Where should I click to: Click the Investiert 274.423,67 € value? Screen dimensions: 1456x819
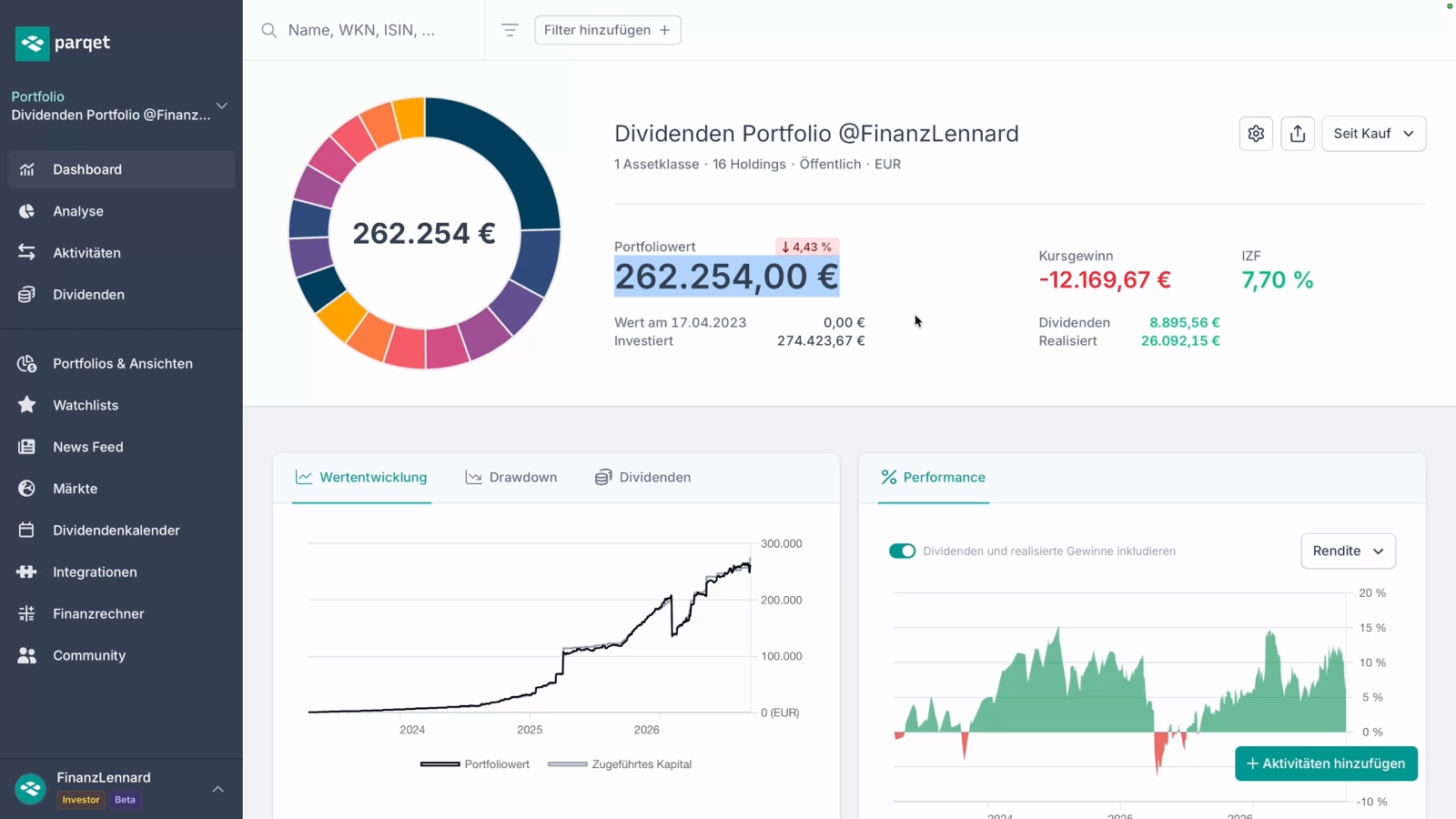point(821,341)
